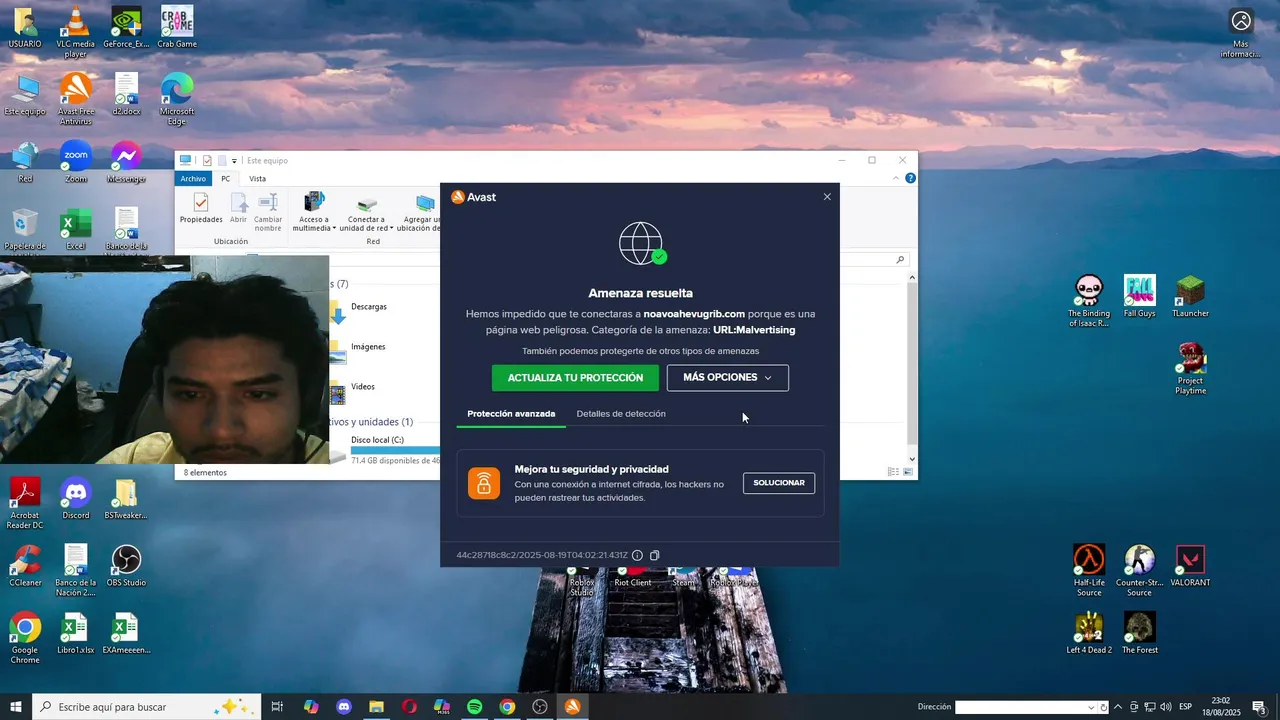The width and height of the screenshot is (1280, 720).
Task: Open the Conectar a unidad de red dropdown
Action: [x=366, y=212]
